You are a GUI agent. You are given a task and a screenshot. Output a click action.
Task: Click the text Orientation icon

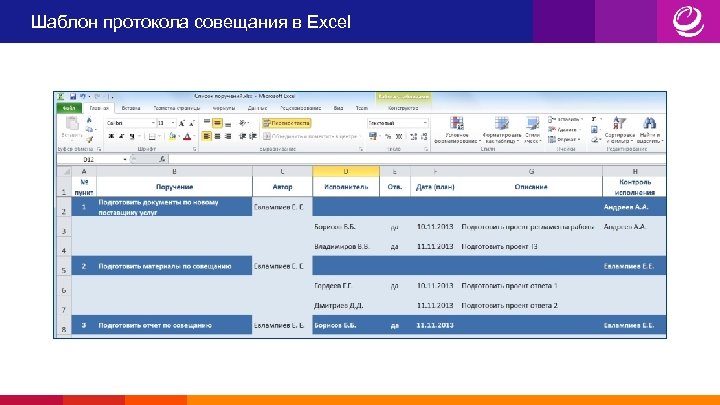click(x=242, y=123)
